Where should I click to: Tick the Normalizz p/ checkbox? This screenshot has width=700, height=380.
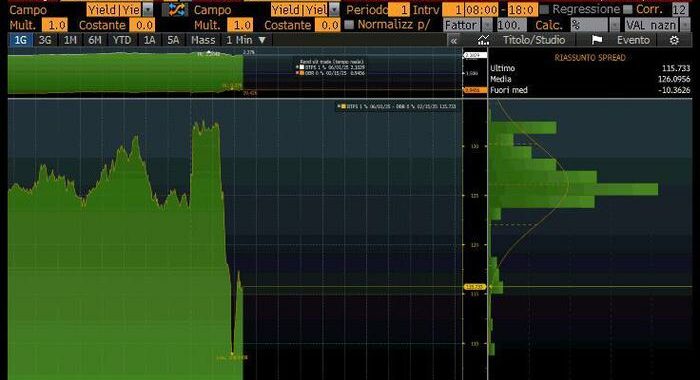350,25
